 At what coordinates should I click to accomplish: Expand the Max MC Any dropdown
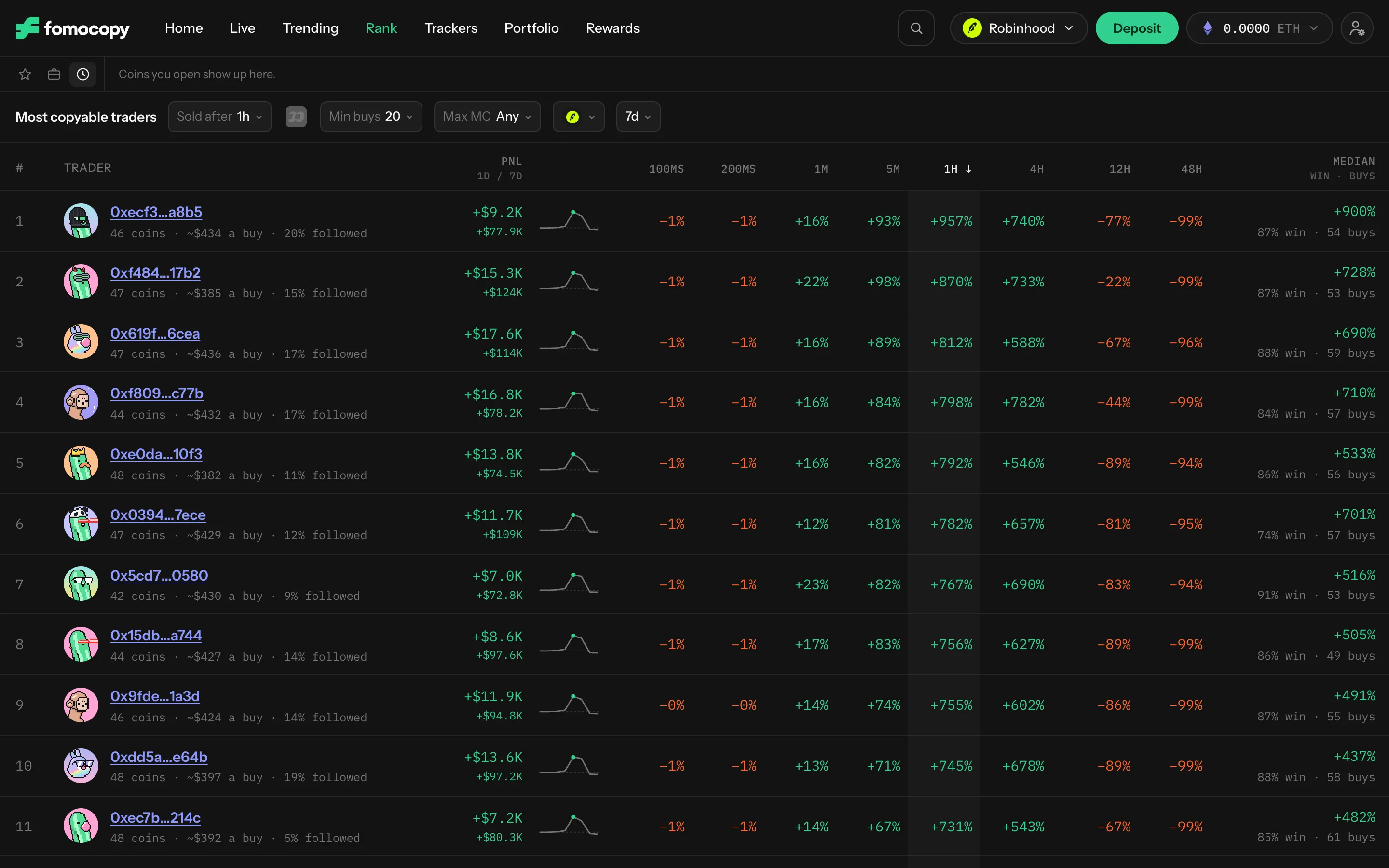[487, 117]
